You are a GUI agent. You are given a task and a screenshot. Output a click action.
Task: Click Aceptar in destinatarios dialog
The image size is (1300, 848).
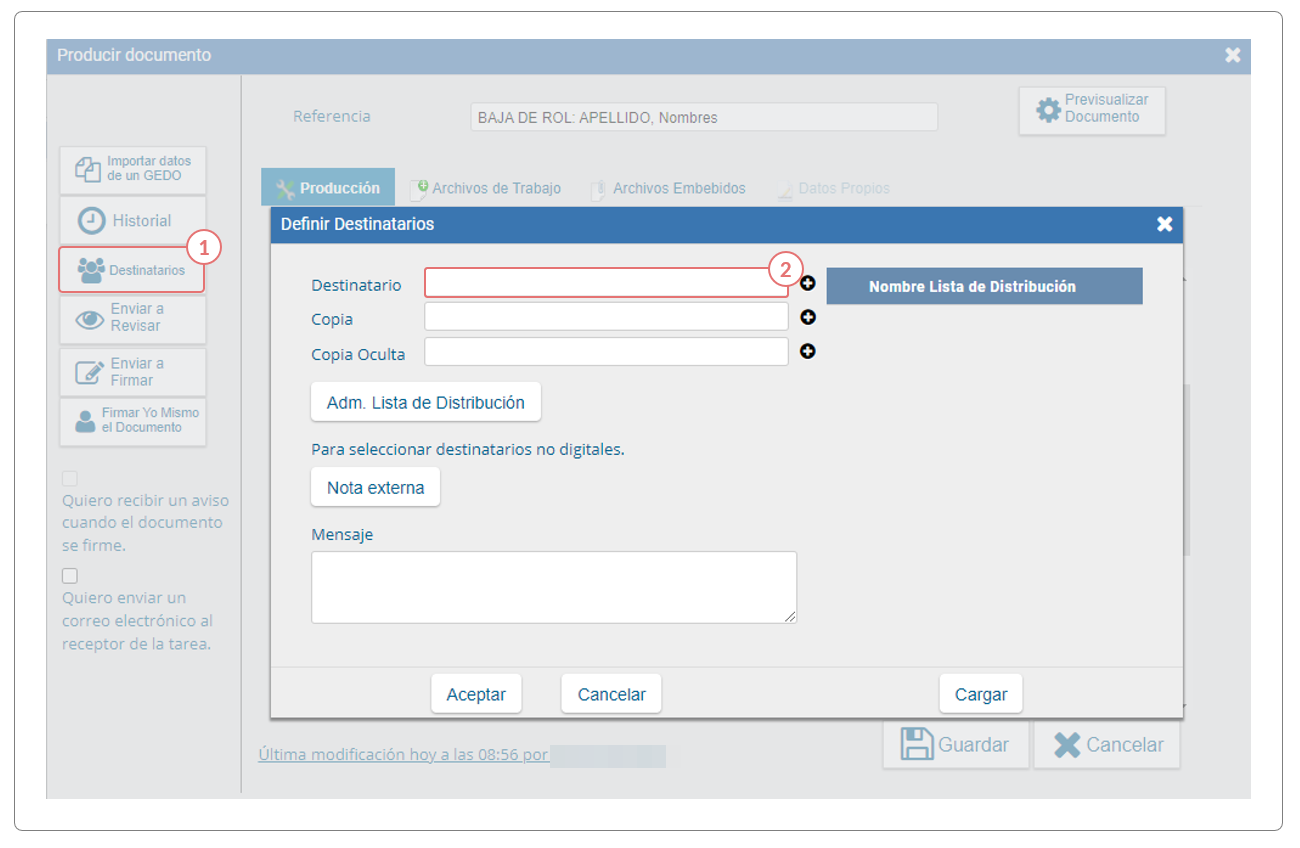(x=476, y=694)
